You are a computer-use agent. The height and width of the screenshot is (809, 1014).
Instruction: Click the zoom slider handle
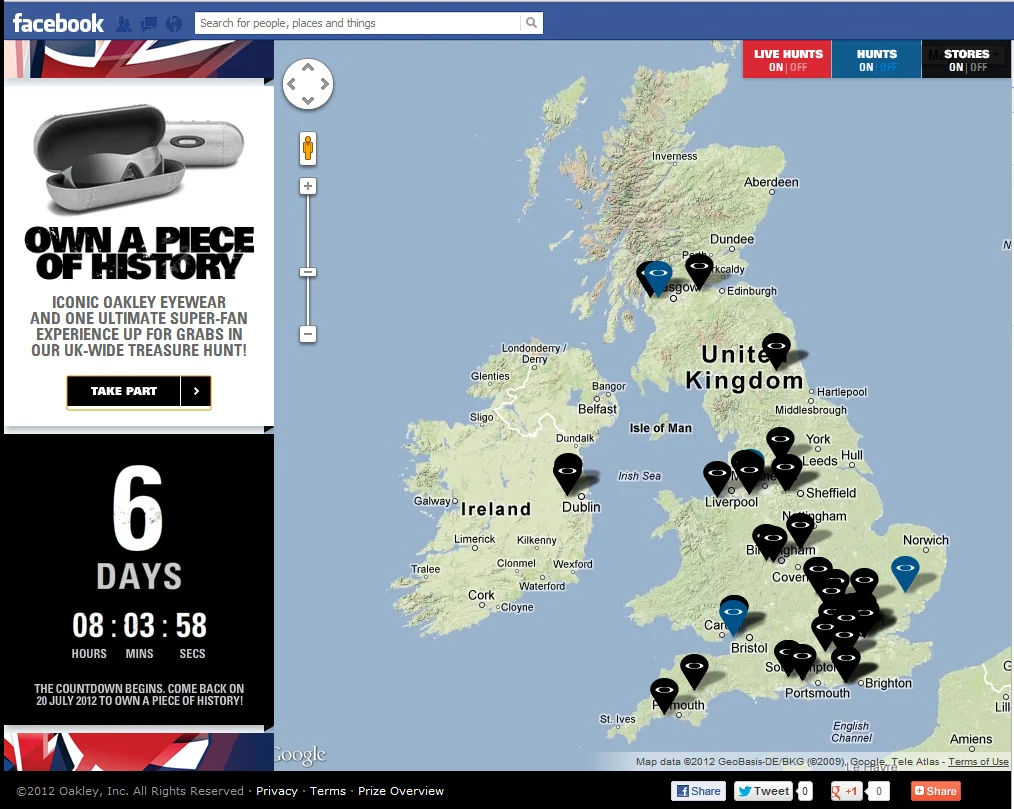(308, 272)
